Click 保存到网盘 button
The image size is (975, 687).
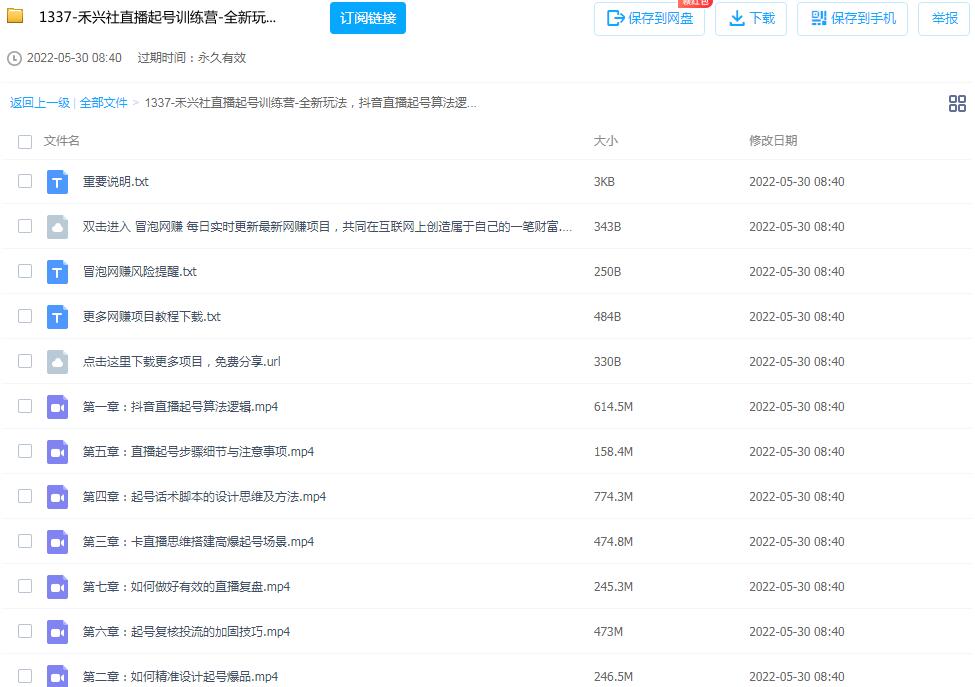pyautogui.click(x=649, y=19)
